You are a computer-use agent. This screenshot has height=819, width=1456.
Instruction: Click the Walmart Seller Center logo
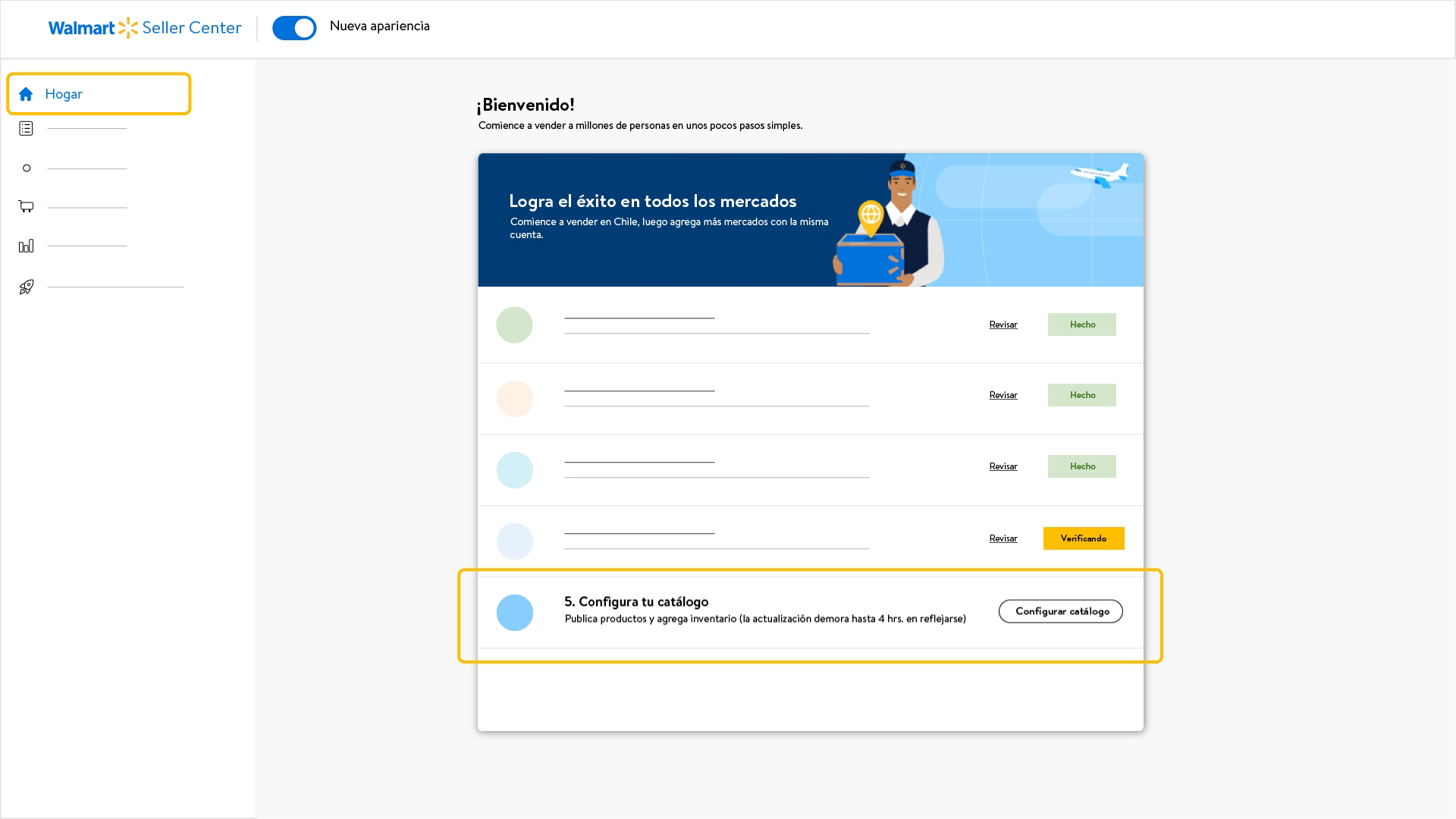coord(145,28)
